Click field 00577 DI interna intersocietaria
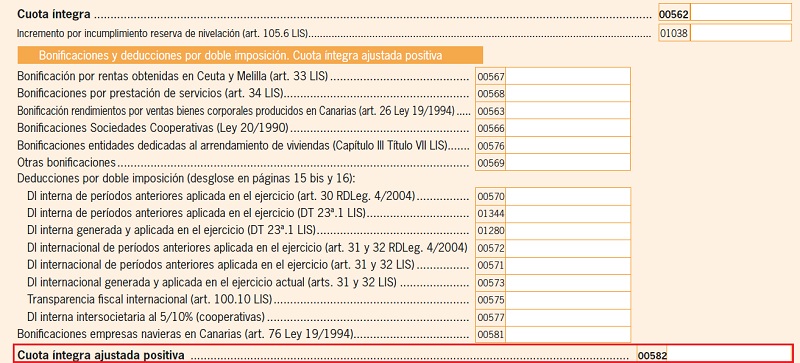 pyautogui.click(x=568, y=318)
